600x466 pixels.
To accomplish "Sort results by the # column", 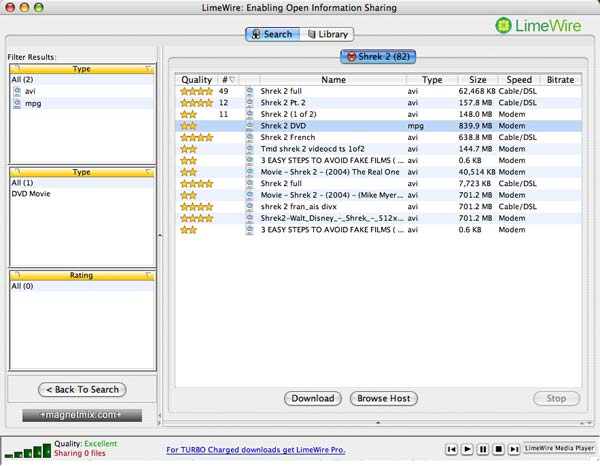I will [x=228, y=80].
